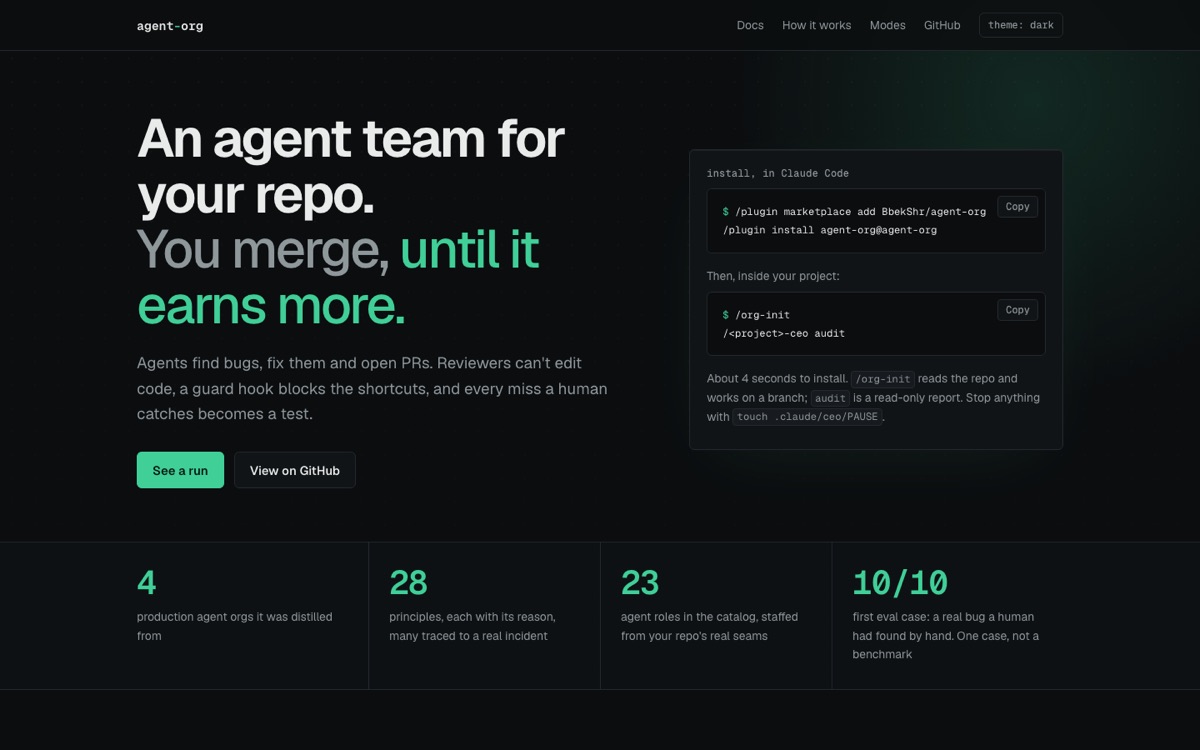The width and height of the screenshot is (1200, 750).
Task: Click the /plugin marketplace add command line
Action: (x=854, y=211)
